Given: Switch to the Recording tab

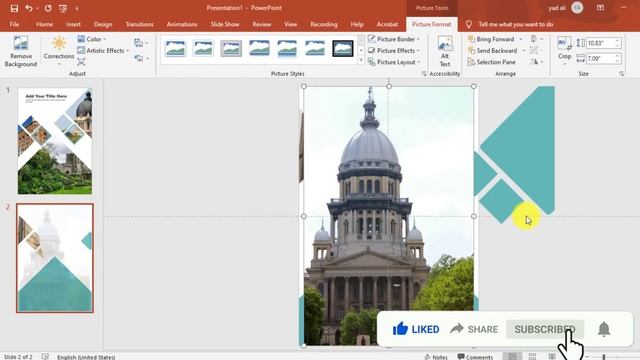Looking at the screenshot, I should 324,24.
